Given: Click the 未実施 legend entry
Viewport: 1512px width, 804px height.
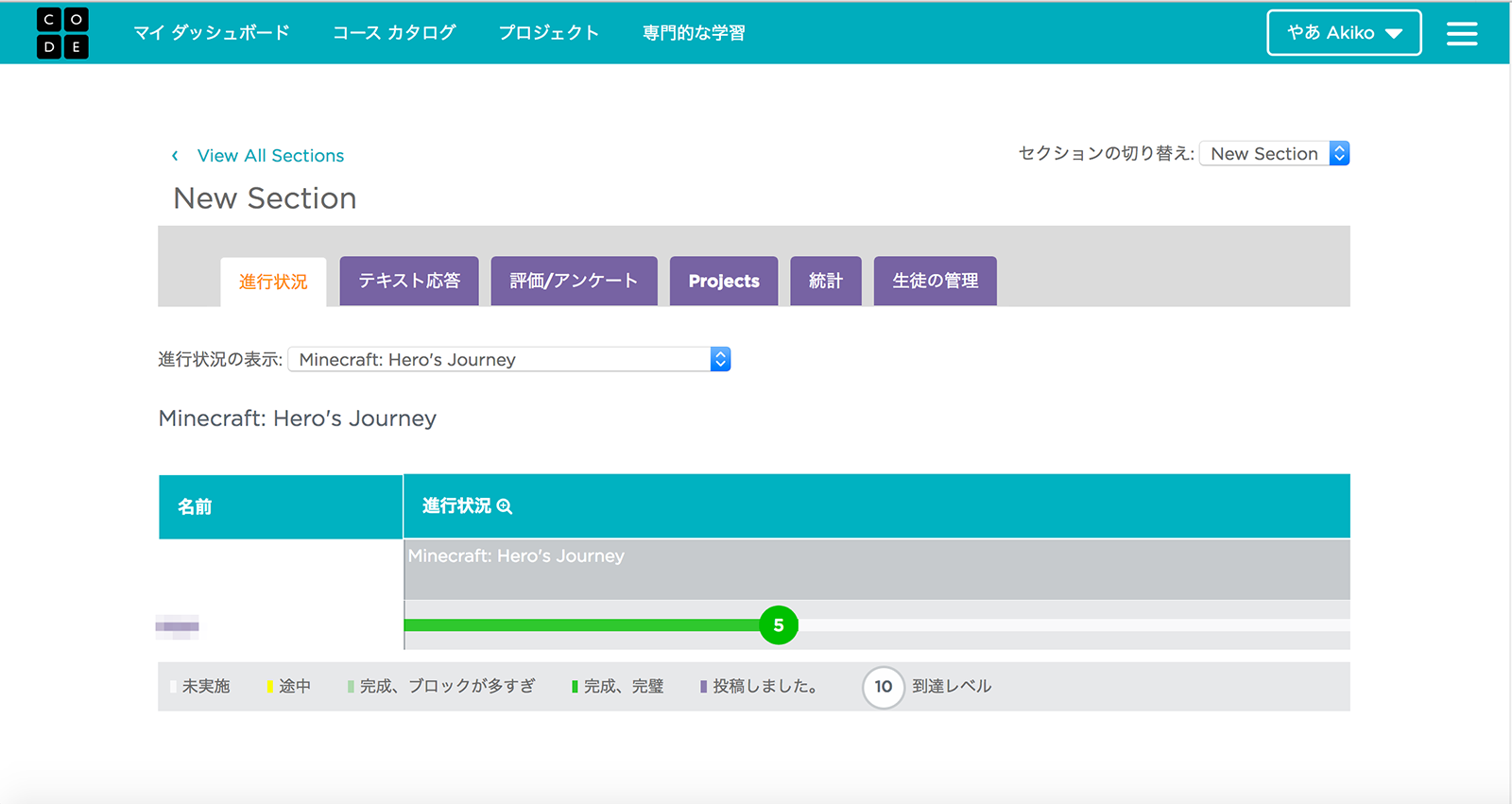Looking at the screenshot, I should (x=200, y=687).
